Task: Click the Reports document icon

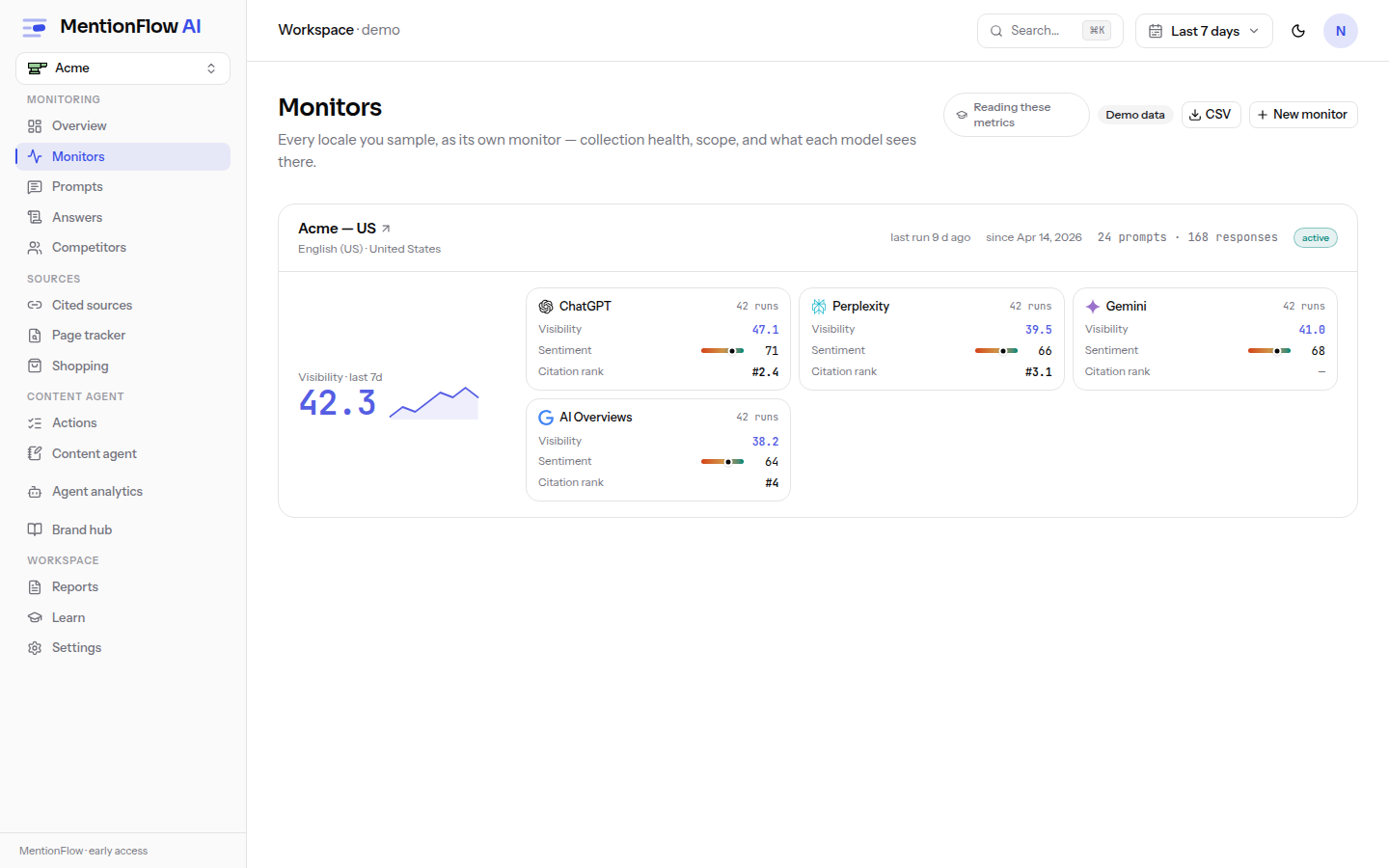Action: [35, 587]
